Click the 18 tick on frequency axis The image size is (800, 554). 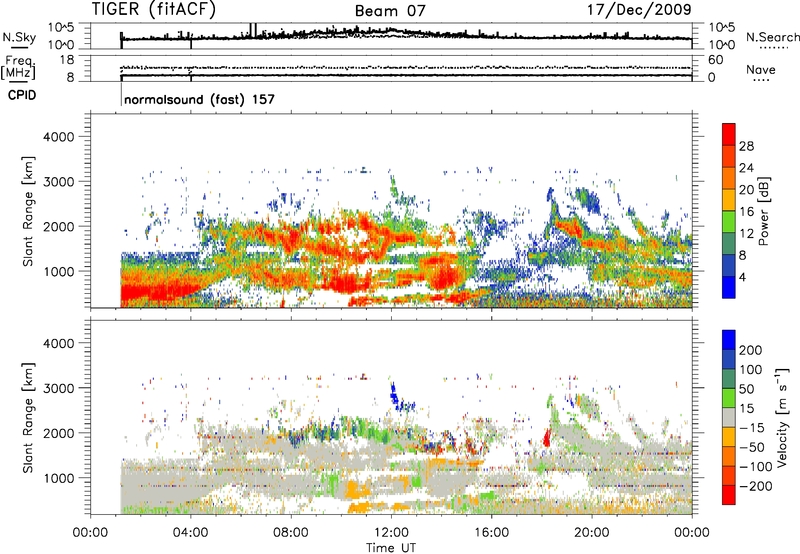tap(67, 60)
